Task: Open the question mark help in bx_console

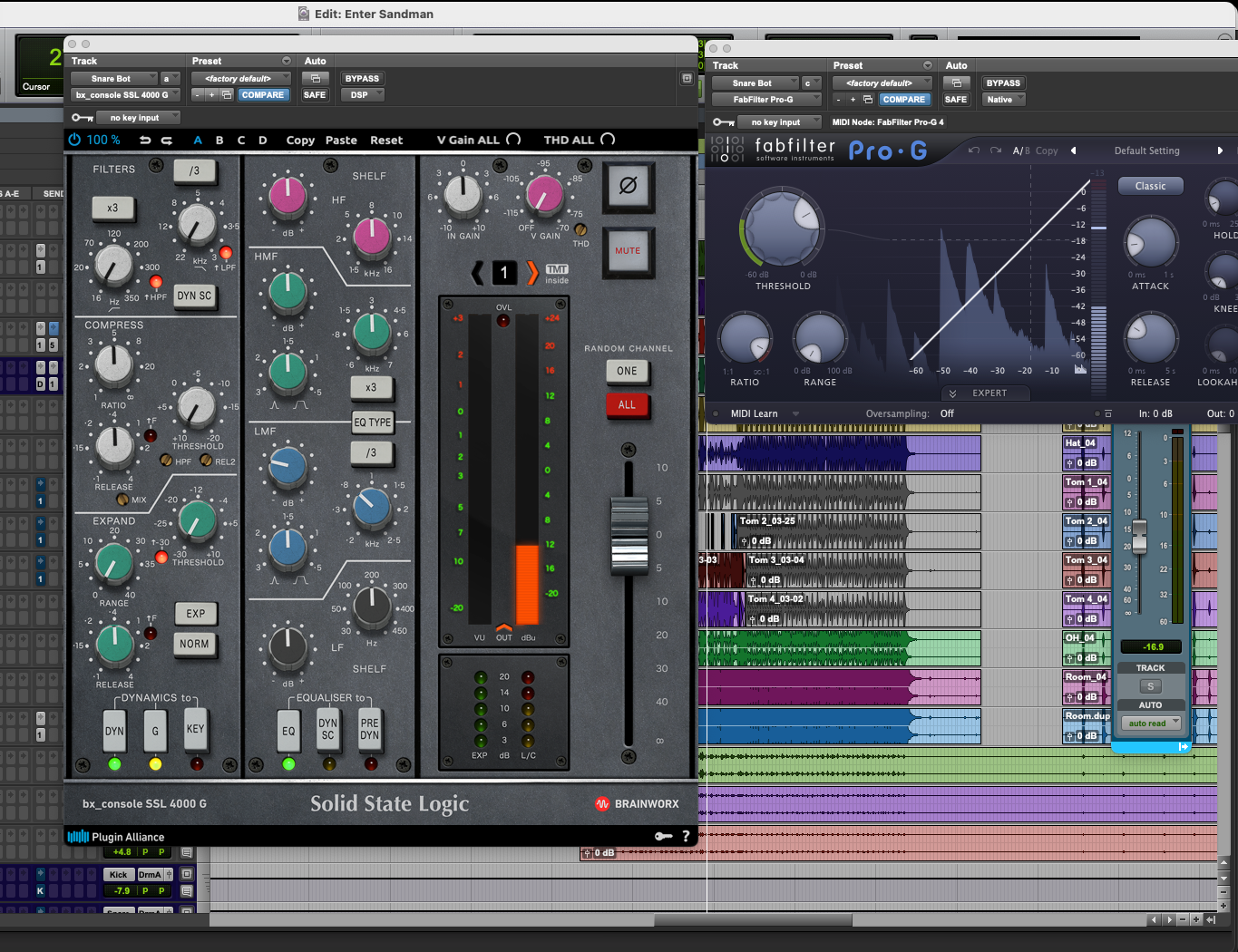Action: [x=686, y=836]
